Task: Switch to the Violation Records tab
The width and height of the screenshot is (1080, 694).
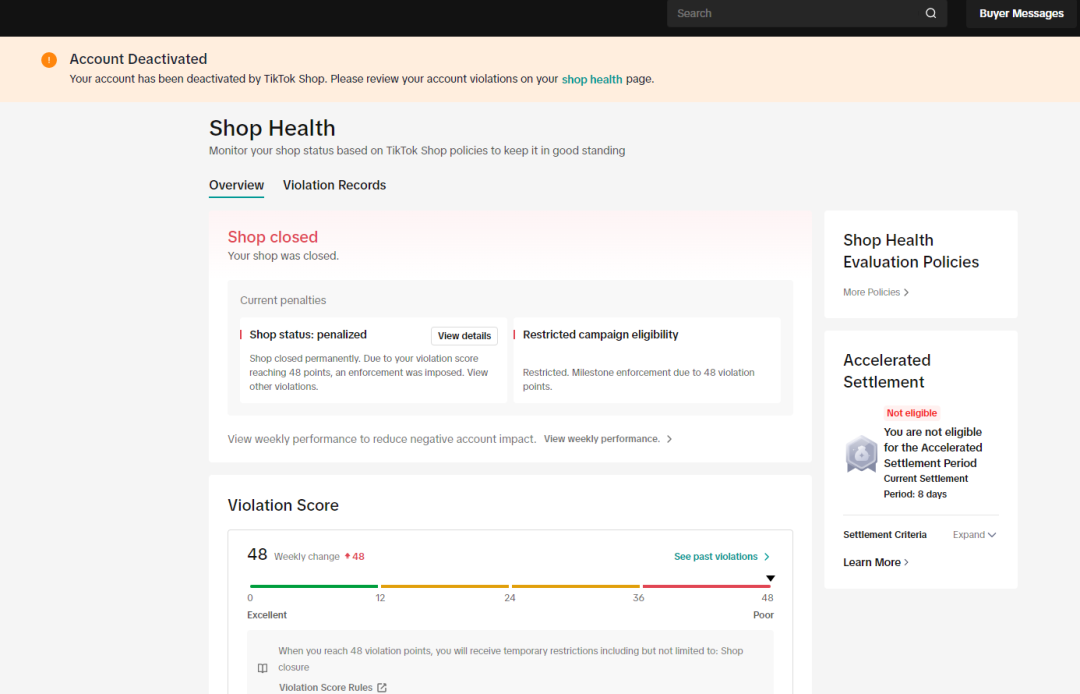Action: tap(334, 185)
